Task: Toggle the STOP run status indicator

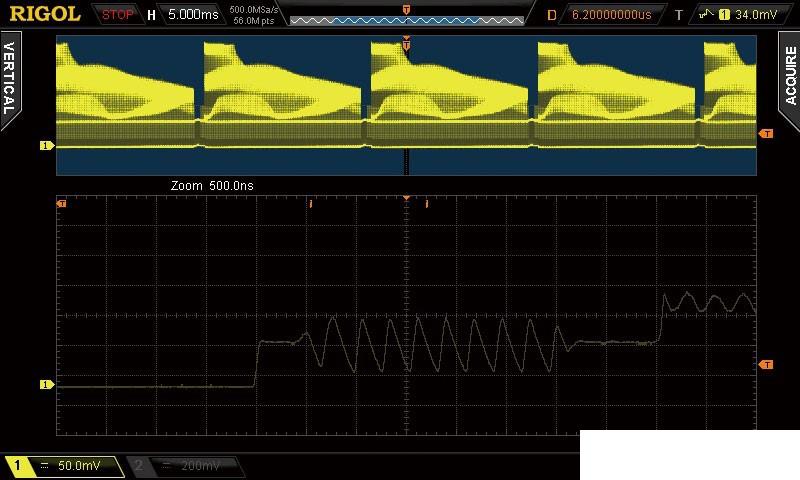Action: [x=118, y=15]
